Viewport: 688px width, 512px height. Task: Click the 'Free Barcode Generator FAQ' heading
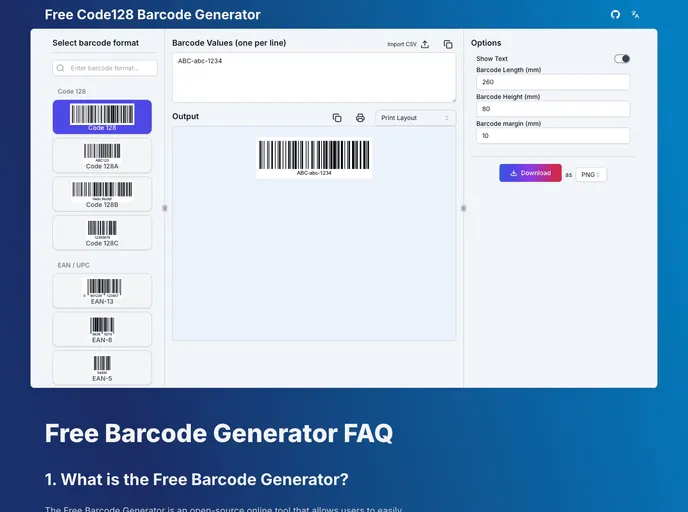[219, 433]
